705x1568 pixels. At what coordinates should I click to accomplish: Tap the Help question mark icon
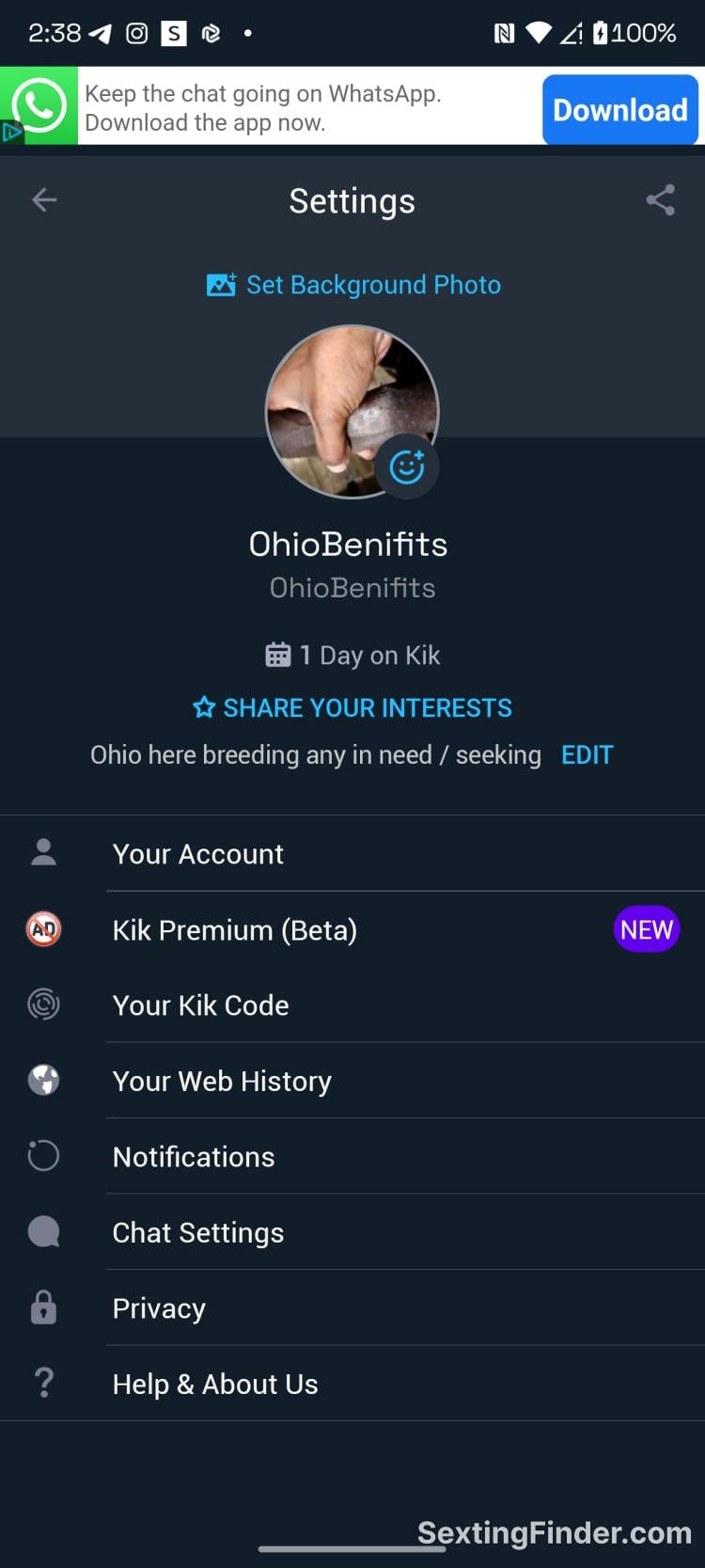click(x=44, y=1383)
